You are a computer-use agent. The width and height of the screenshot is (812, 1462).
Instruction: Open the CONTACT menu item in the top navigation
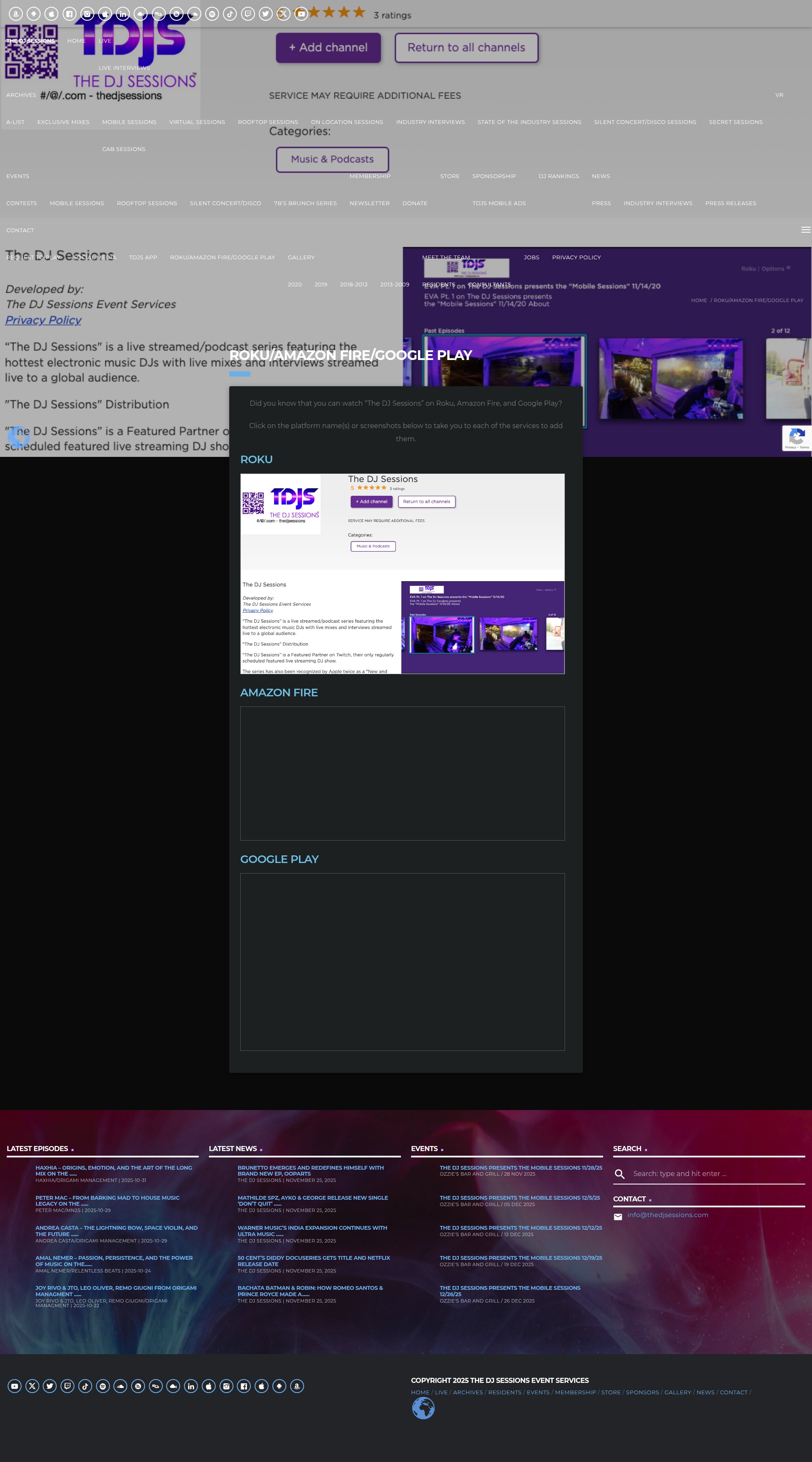[x=20, y=231]
